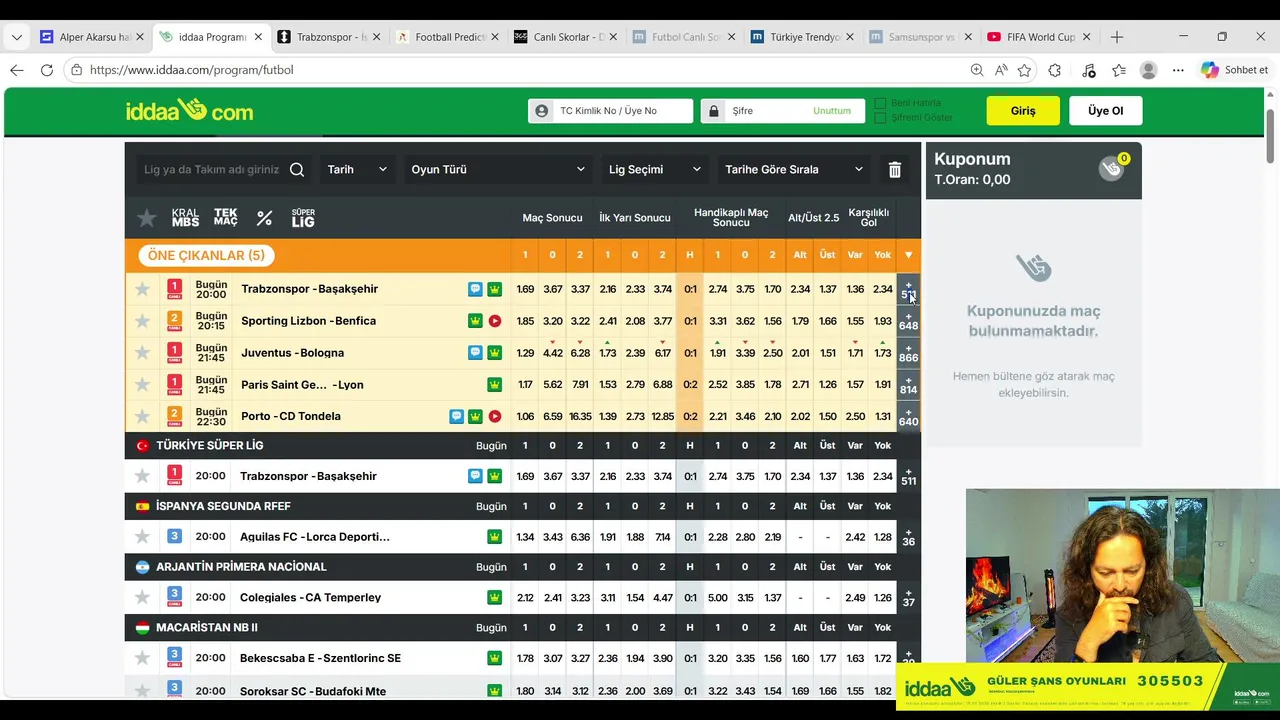Favorite the Sporting Lizbon - Benfica match star
1280x720 pixels.
point(142,321)
